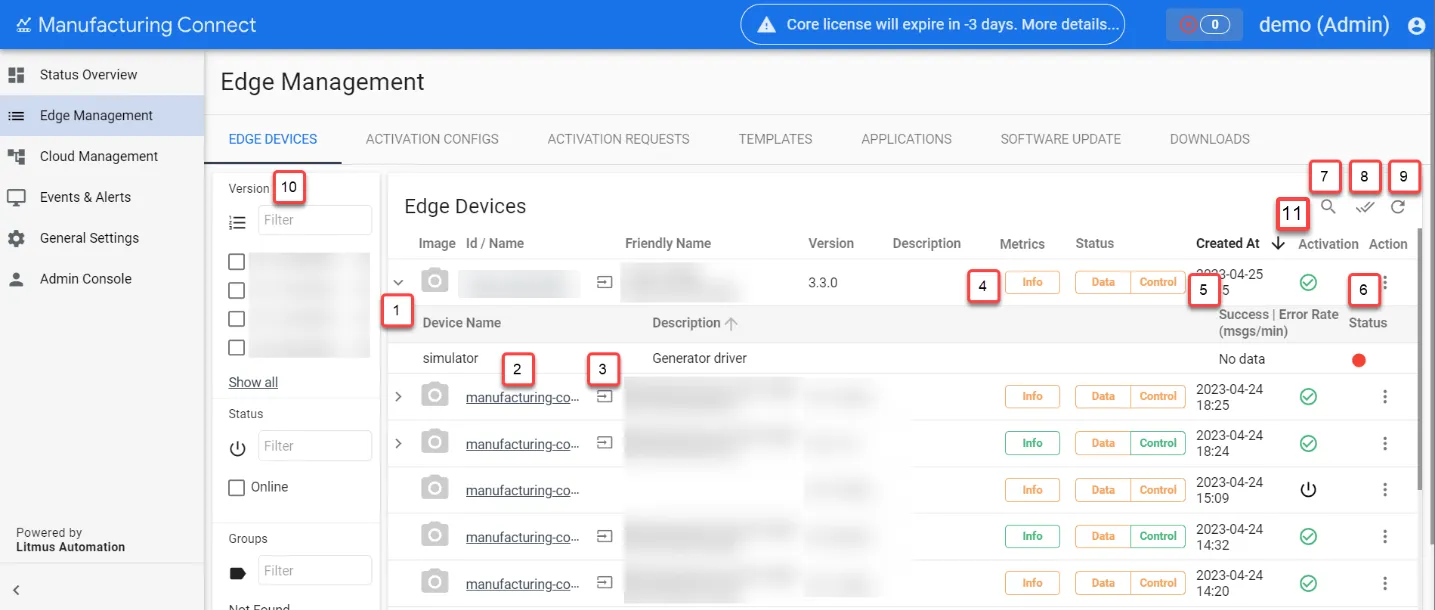This screenshot has width=1435, height=610.
Task: Click the version list icon beside the Filter
Action: coord(238,222)
